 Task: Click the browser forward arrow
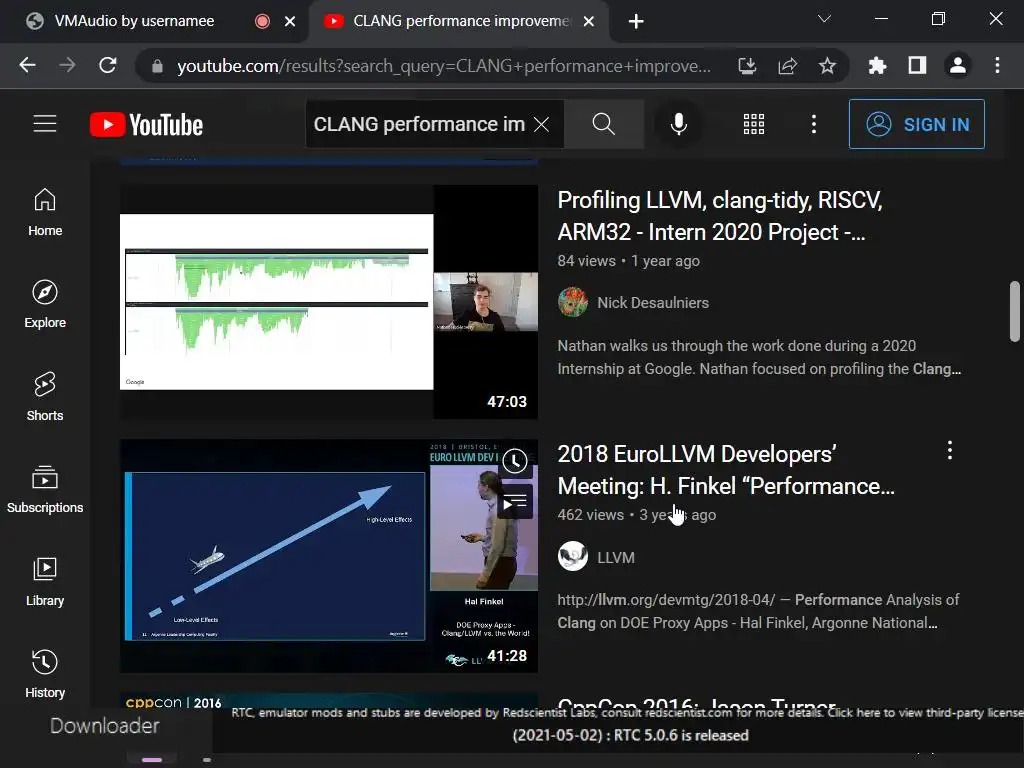[67, 65]
